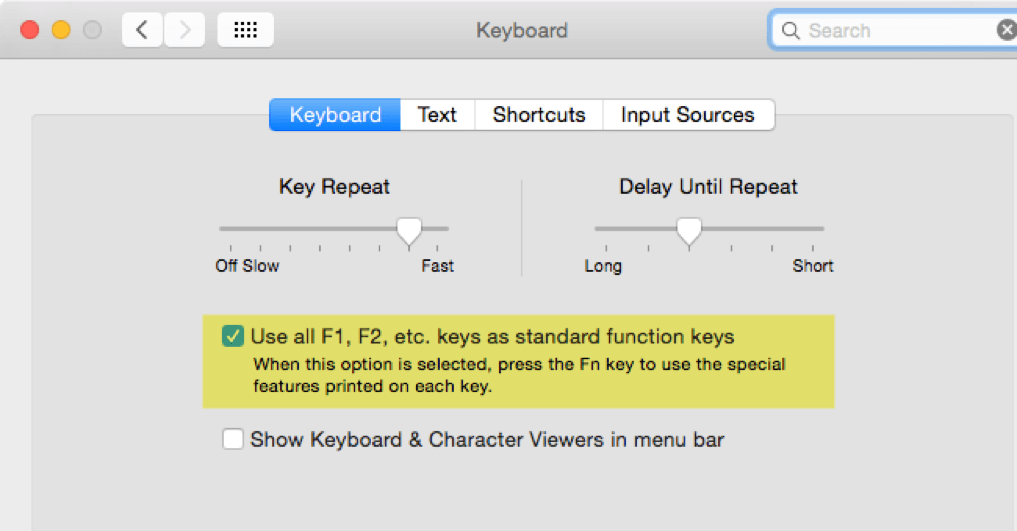Click the Show Keyboard & Character Viewers label

[487, 440]
